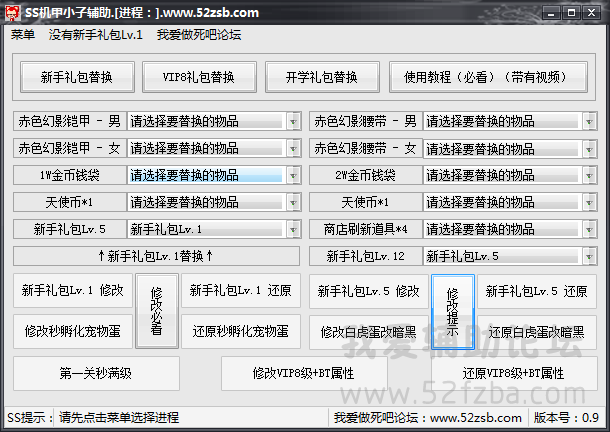Image resolution: width=610 pixels, height=432 pixels.
Task: Expand dropdown for 1W金币钱袋
Action: click(293, 175)
